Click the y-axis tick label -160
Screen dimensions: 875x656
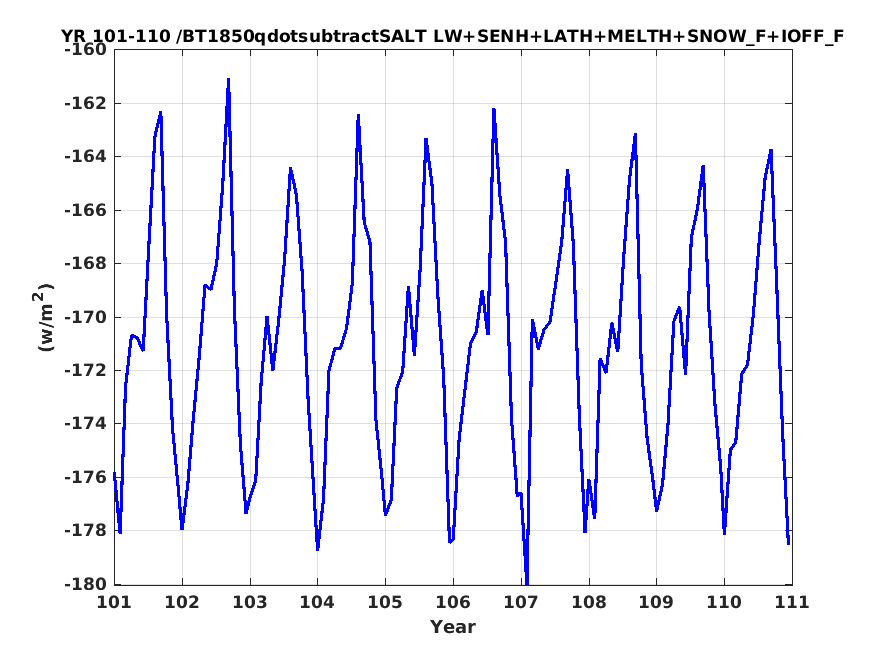pos(85,50)
